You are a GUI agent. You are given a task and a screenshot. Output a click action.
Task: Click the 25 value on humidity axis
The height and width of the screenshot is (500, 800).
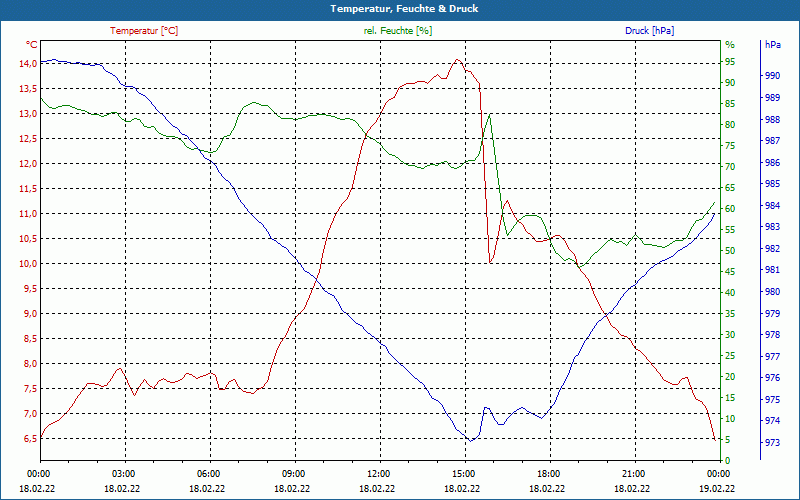(x=730, y=356)
